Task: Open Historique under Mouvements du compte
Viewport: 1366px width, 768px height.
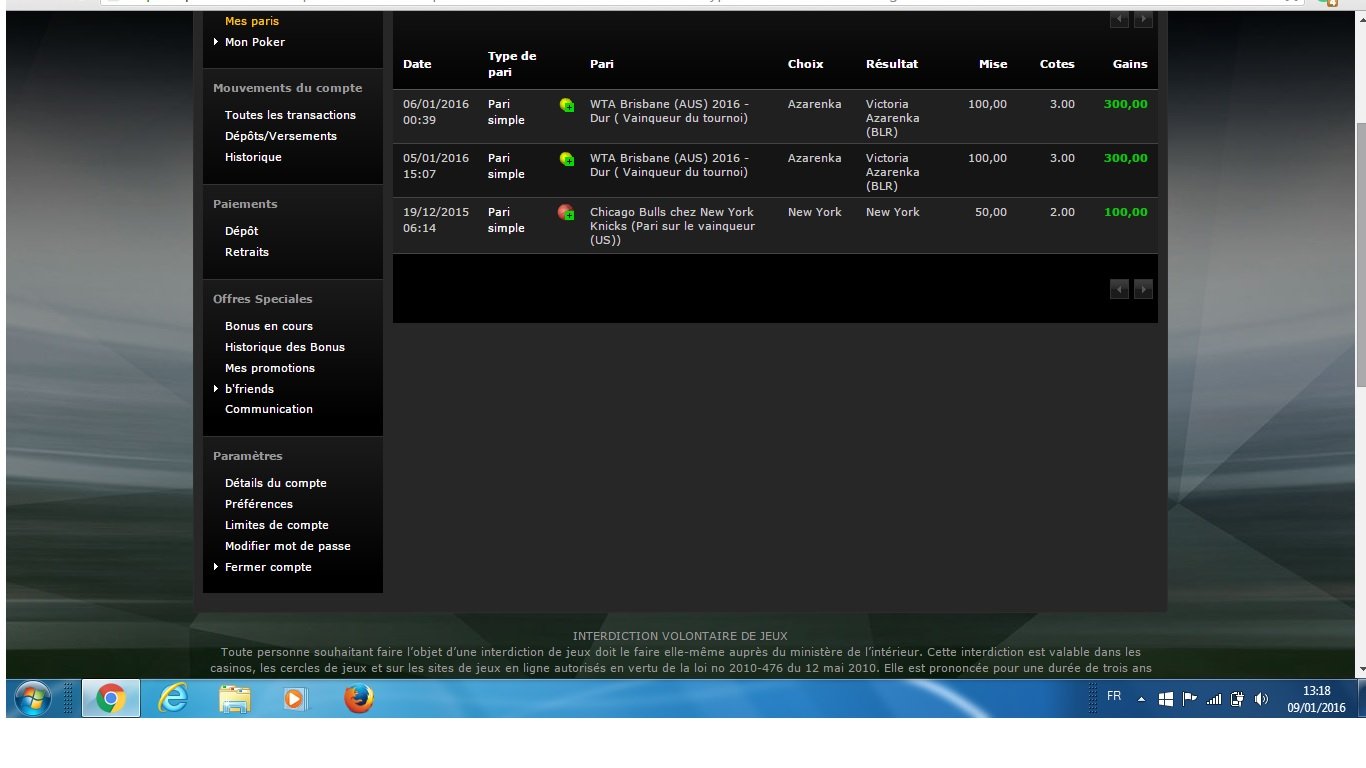Action: pos(253,157)
